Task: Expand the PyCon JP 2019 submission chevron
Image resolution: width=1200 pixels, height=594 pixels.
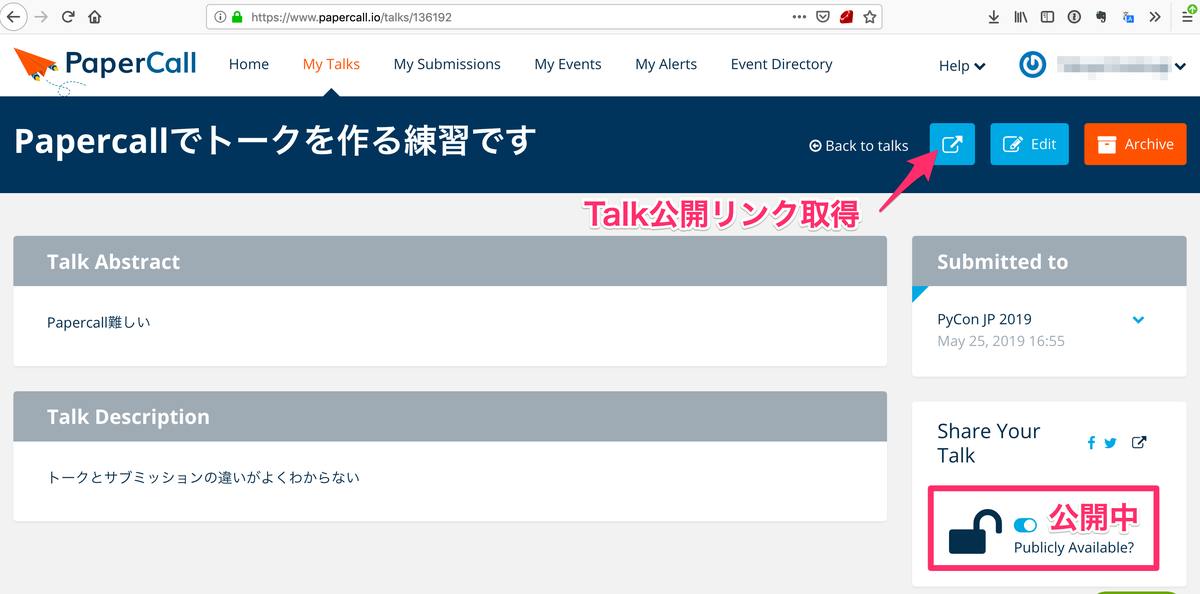Action: point(1138,320)
